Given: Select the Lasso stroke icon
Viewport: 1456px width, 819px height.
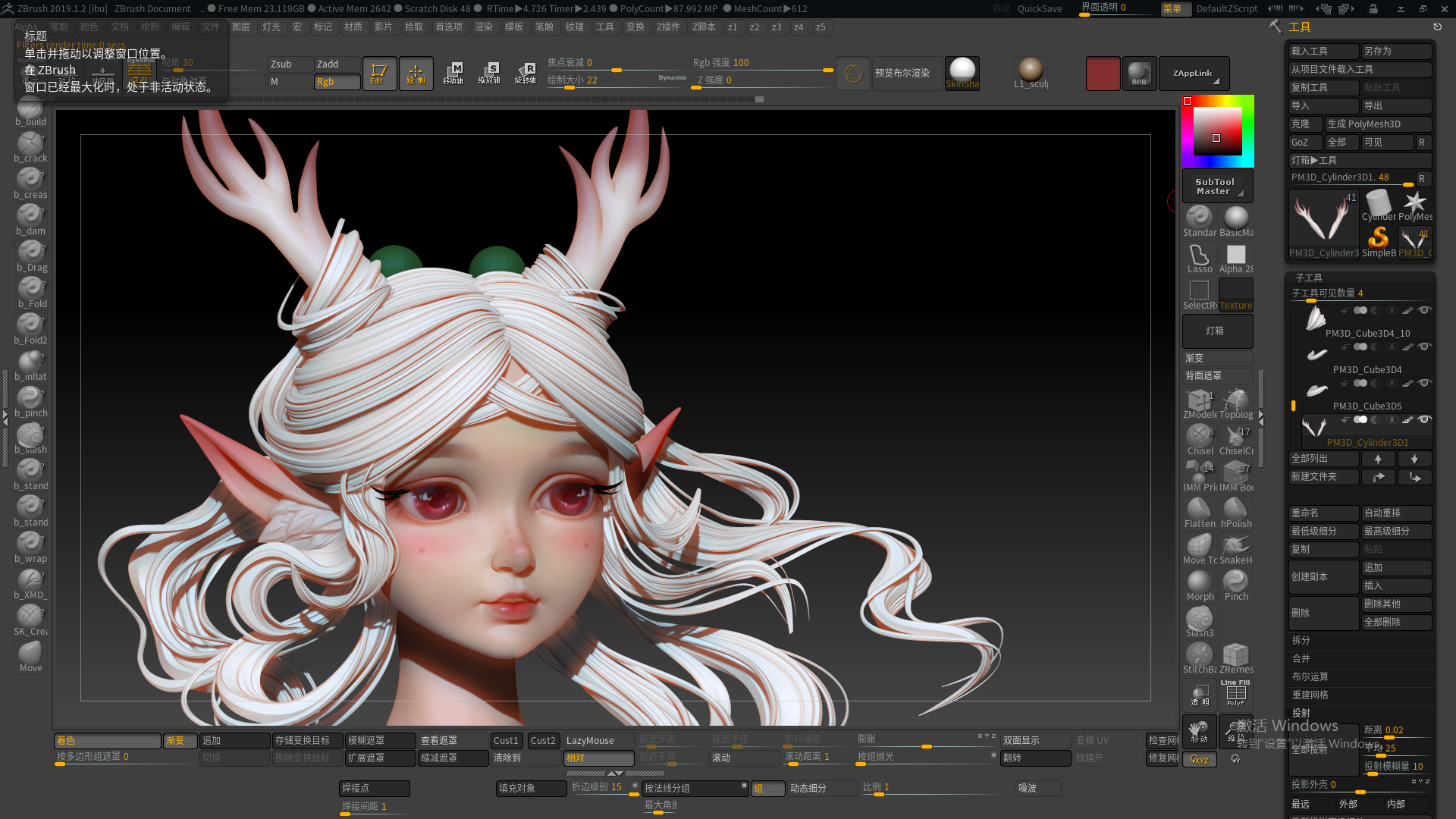Looking at the screenshot, I should (1200, 258).
